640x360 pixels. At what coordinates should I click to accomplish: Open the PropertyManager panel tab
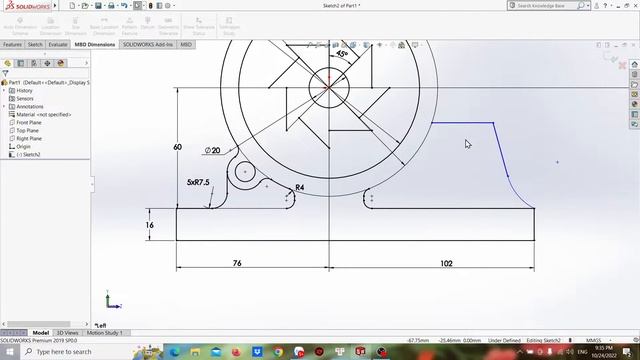(20, 63)
